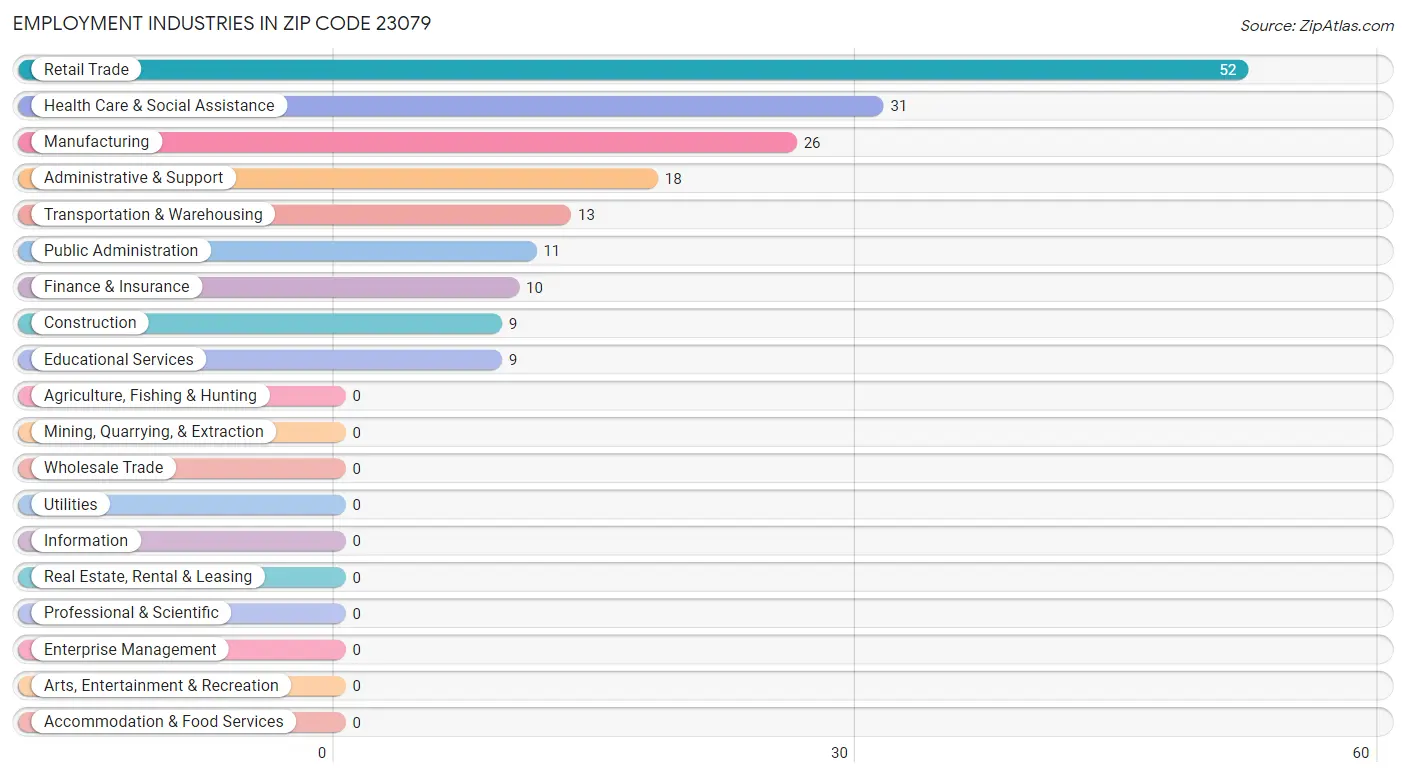
Task: Select the Accommodation & Food Services label
Action: tap(164, 721)
